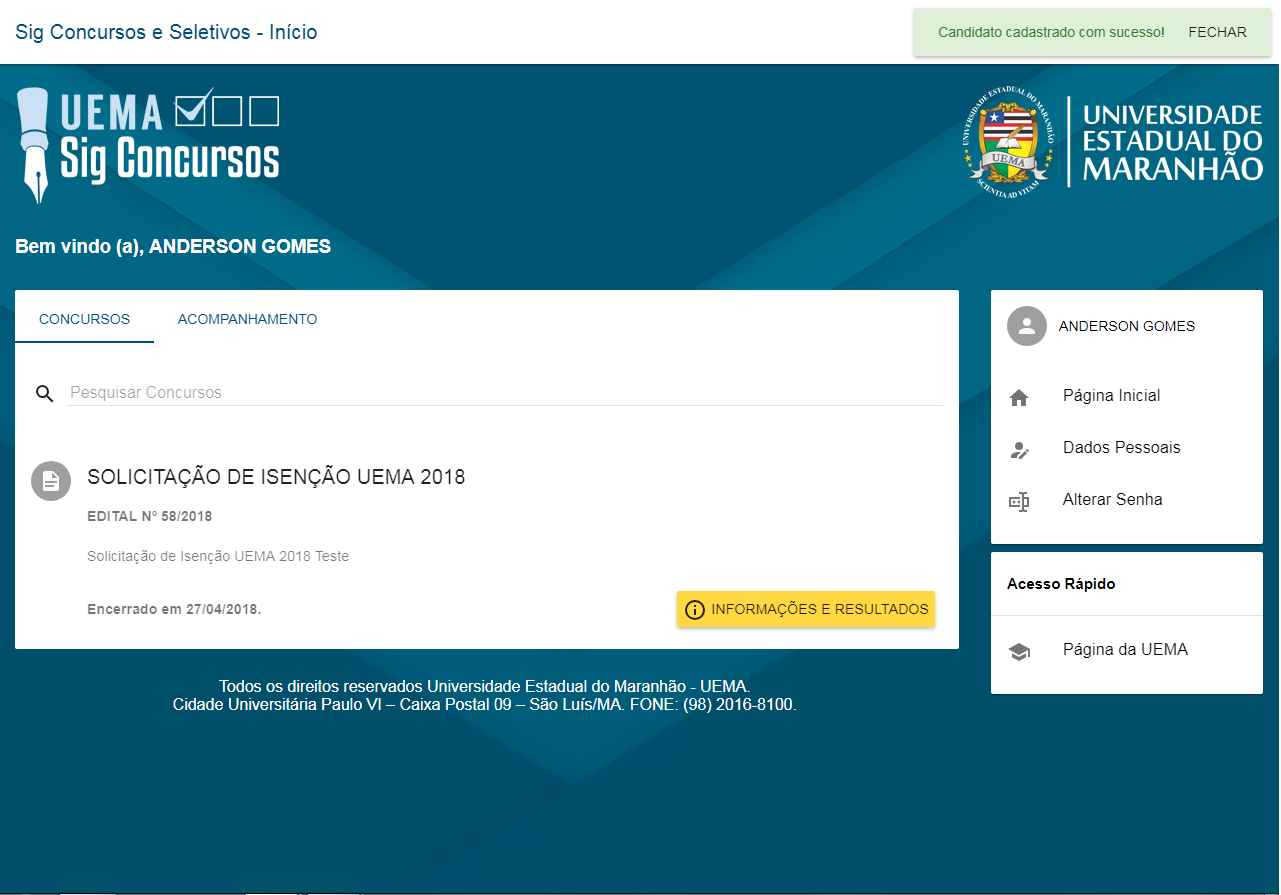
Task: Click the Cidade Universitária Paulo VI address line
Action: pyautogui.click(x=485, y=704)
